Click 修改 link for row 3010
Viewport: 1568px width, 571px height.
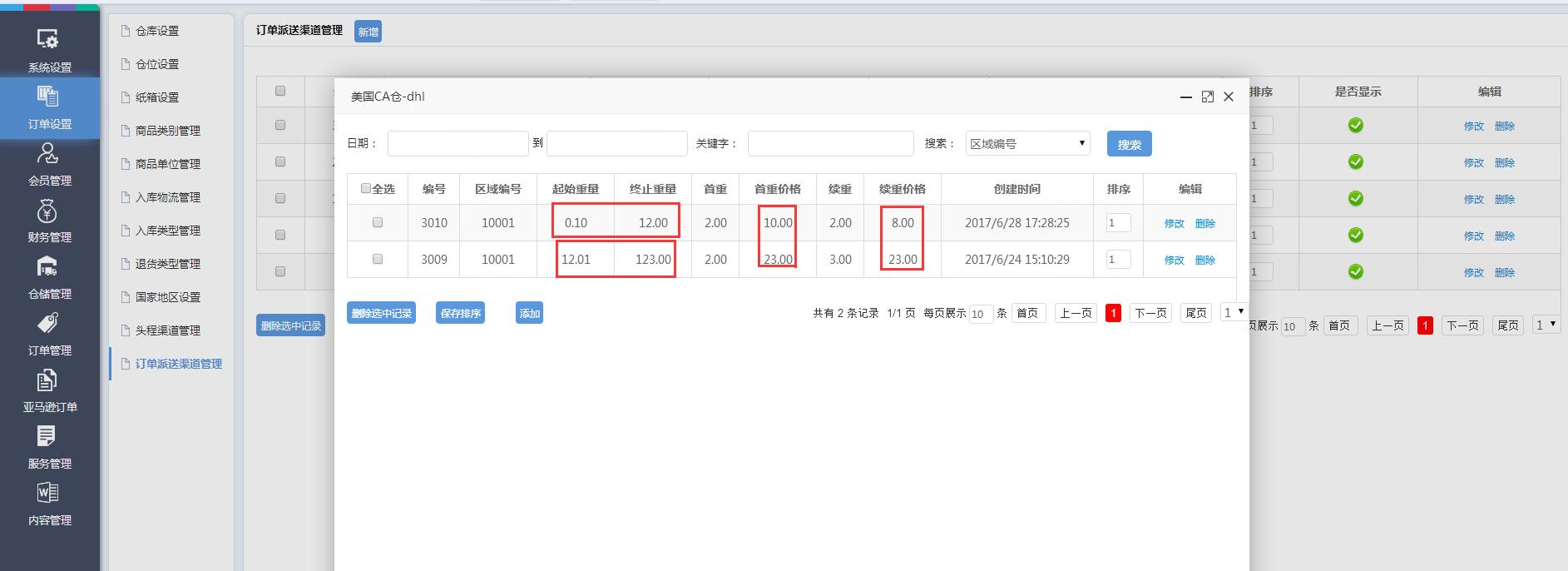(x=1174, y=223)
